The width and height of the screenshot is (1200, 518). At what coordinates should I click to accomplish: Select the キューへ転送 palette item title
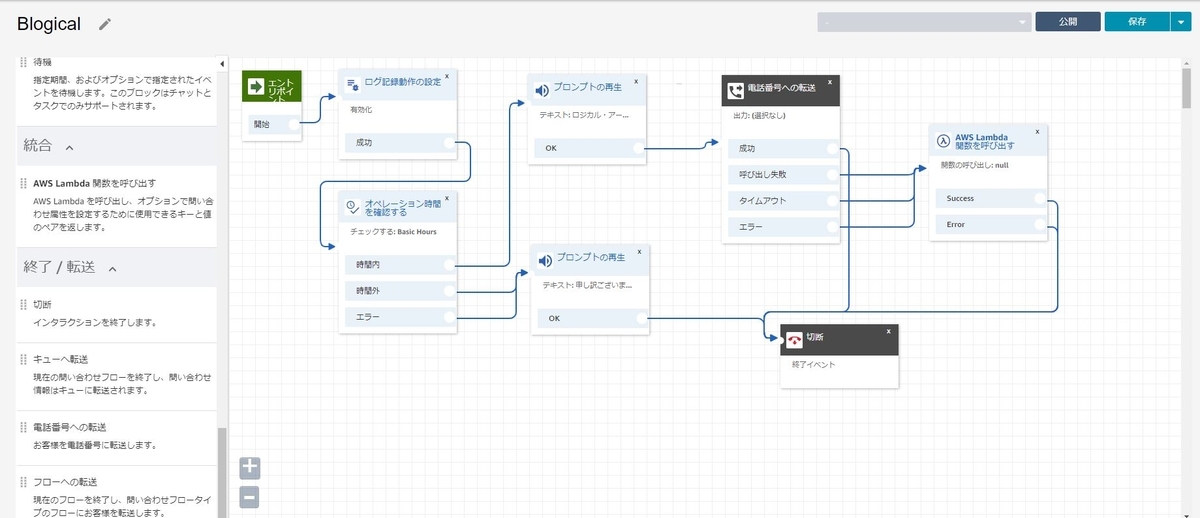60,359
